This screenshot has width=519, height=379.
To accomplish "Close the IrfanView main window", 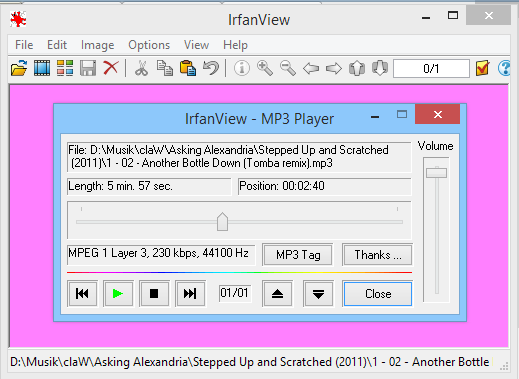I will (489, 15).
